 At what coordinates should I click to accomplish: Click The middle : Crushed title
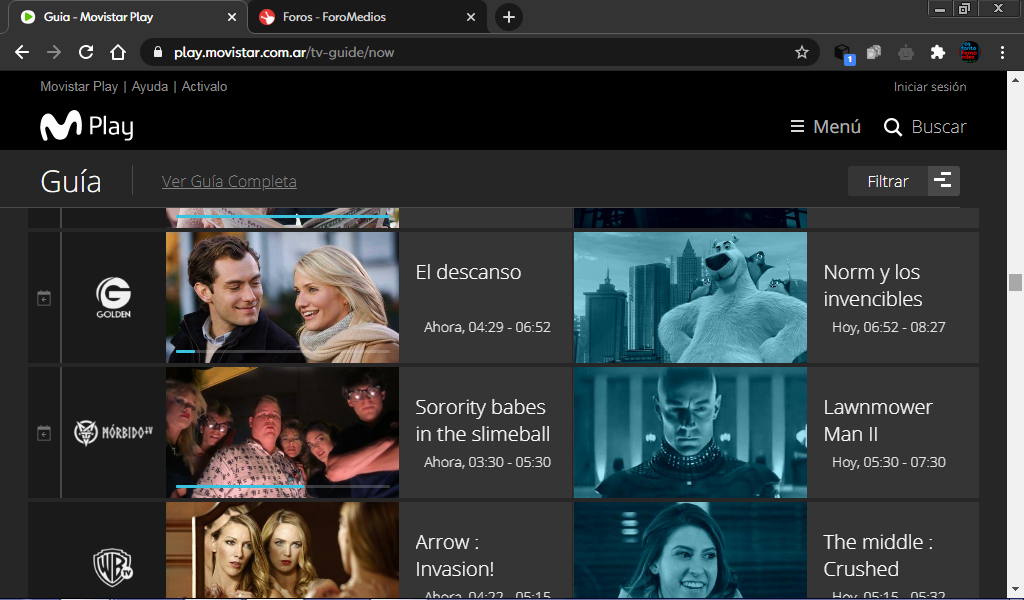[x=878, y=555]
